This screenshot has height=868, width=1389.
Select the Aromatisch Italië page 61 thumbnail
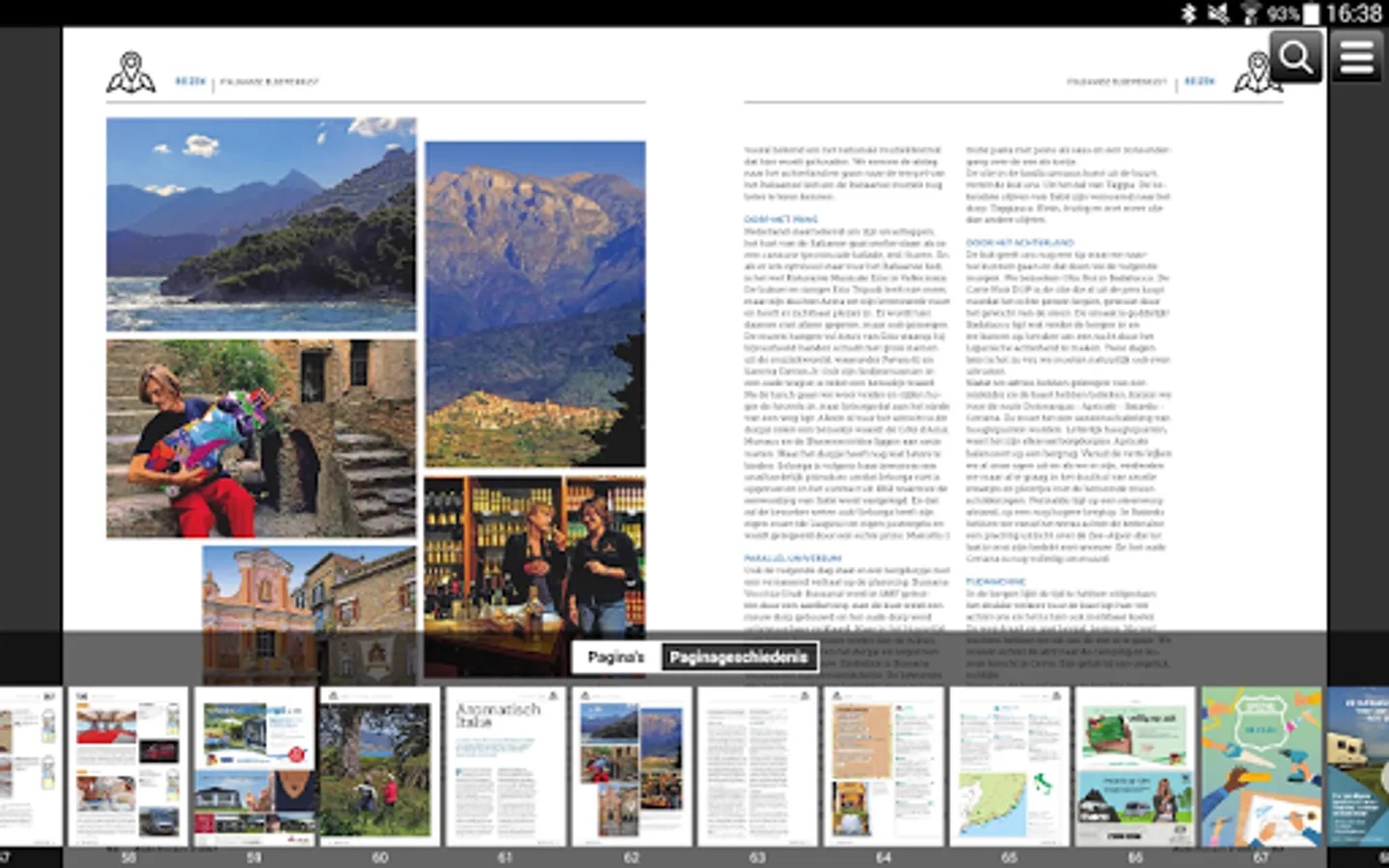(505, 766)
